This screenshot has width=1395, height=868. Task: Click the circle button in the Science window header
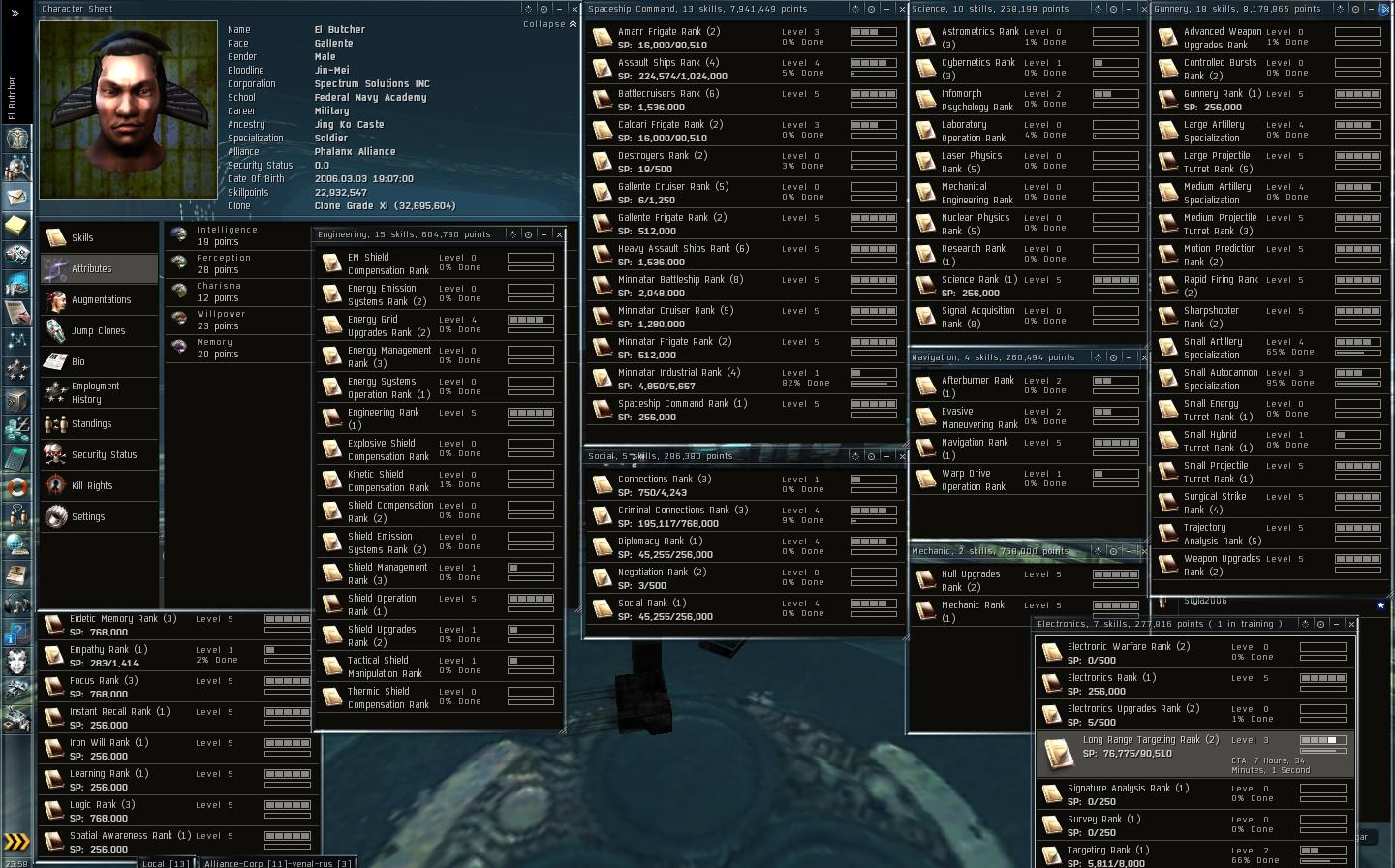pyautogui.click(x=1112, y=9)
